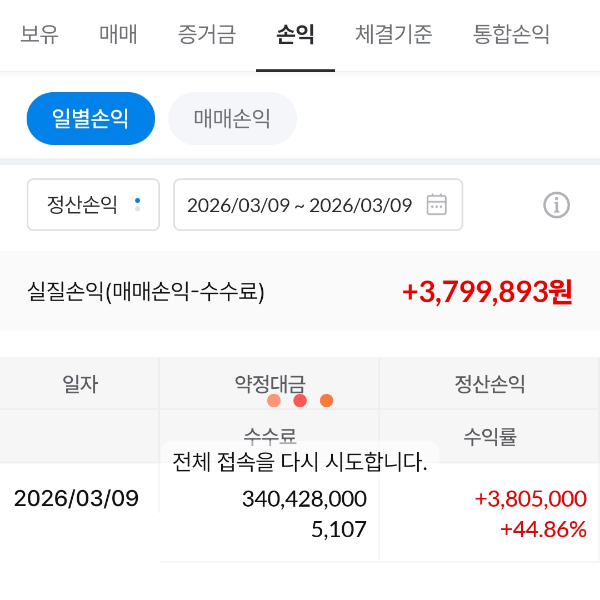
Task: Click the 수익률 column sub-header
Action: click(490, 437)
